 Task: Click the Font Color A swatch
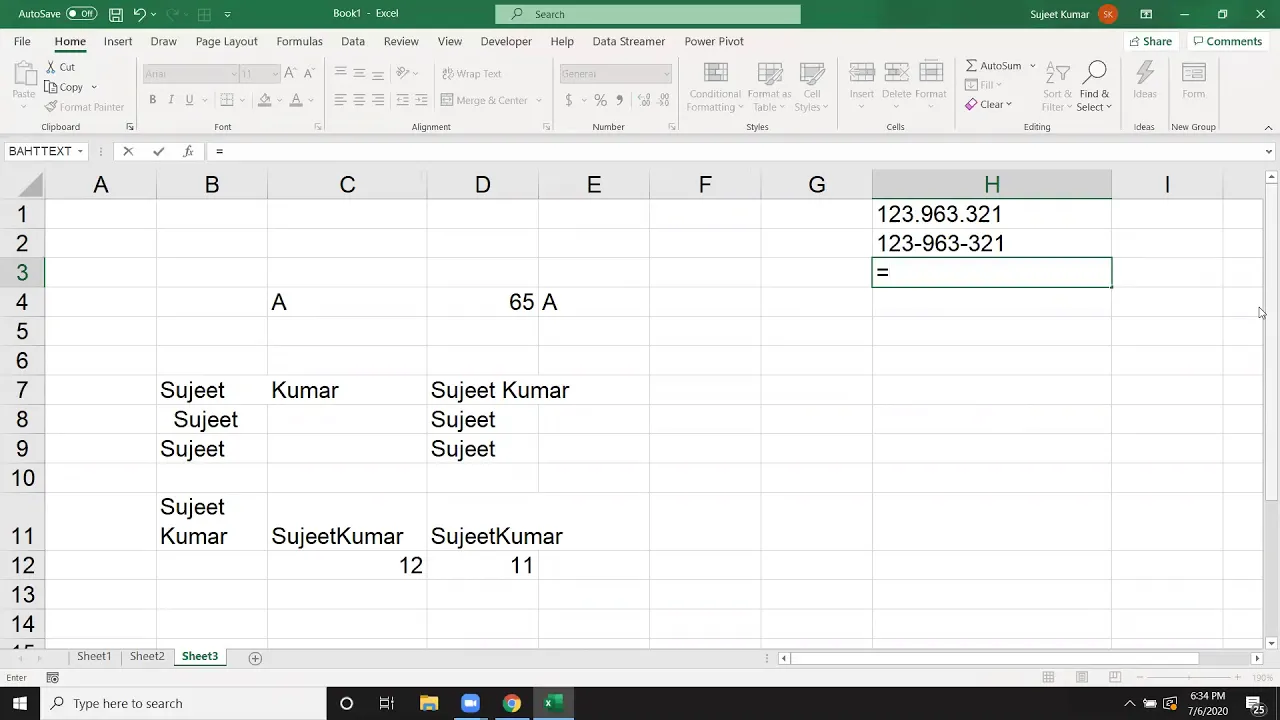(295, 100)
